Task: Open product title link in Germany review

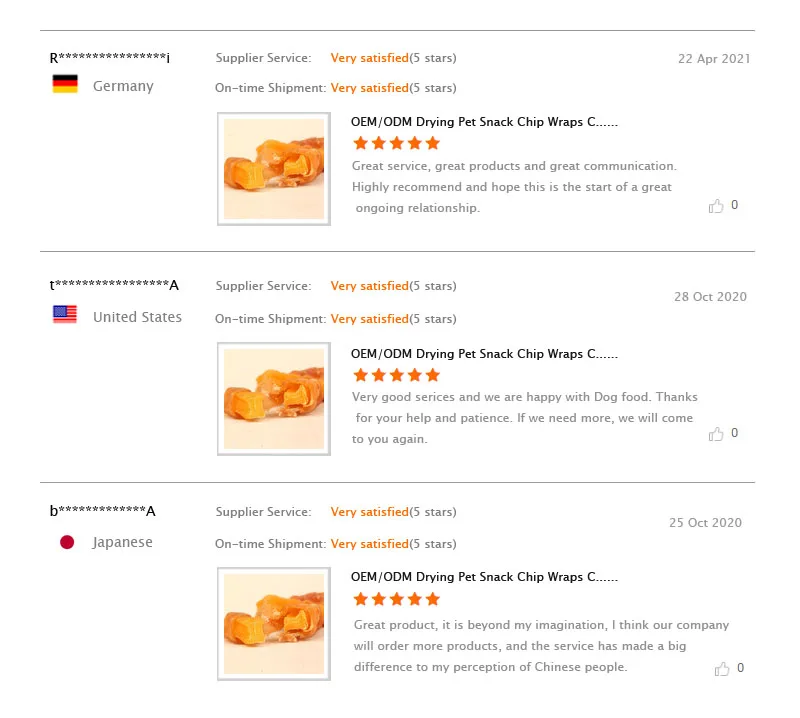Action: coord(484,122)
